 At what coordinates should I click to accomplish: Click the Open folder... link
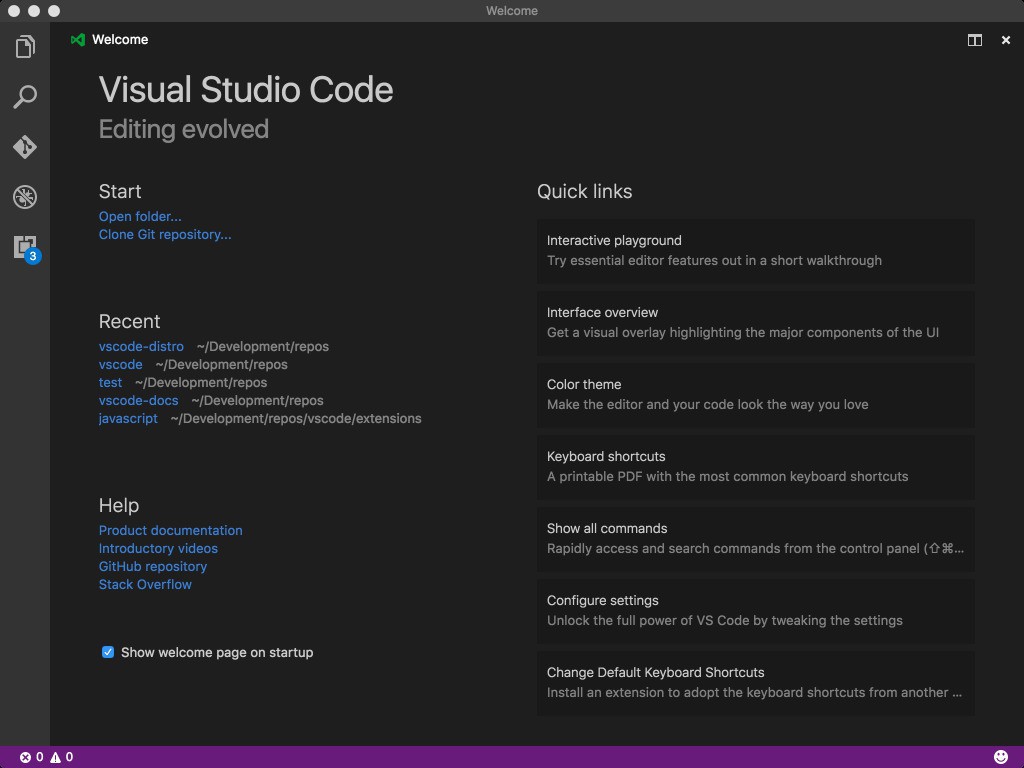point(140,216)
